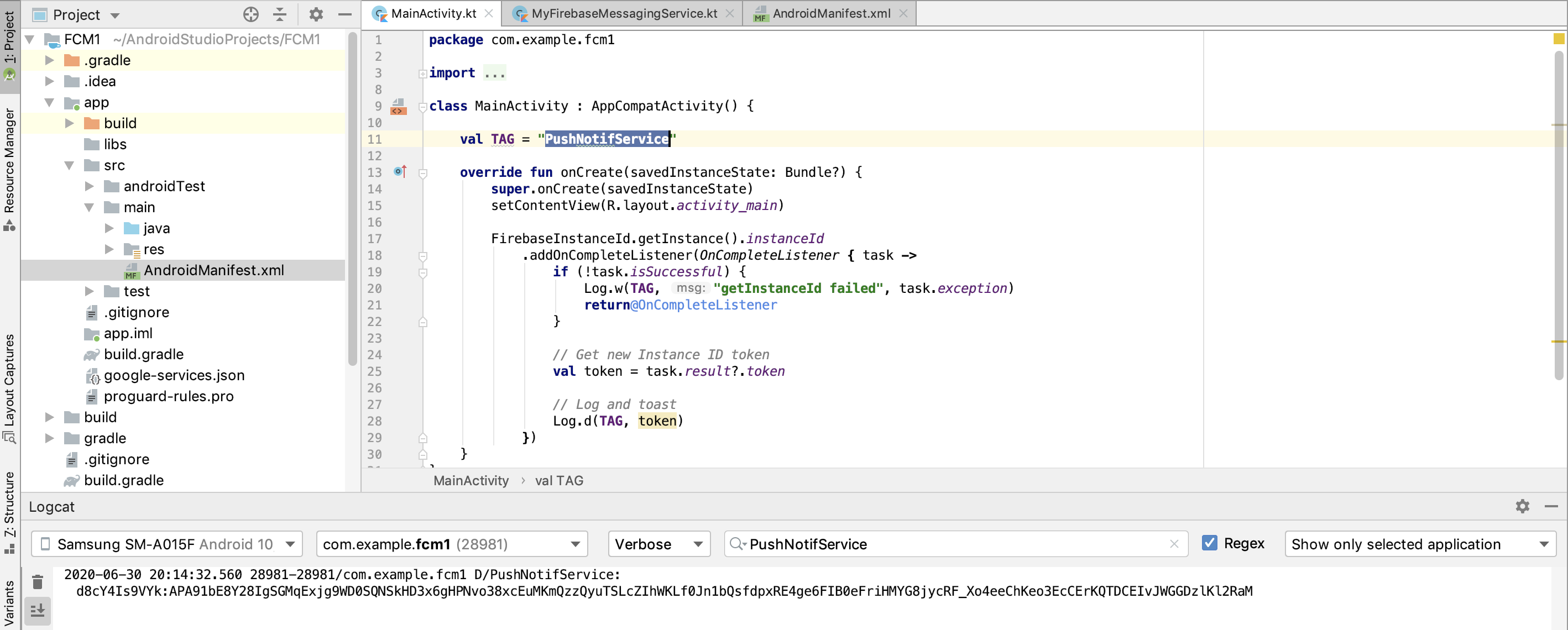Switch to AndroidManifest.xml editor tab
Screen dimensions: 1568x630
coord(830,13)
